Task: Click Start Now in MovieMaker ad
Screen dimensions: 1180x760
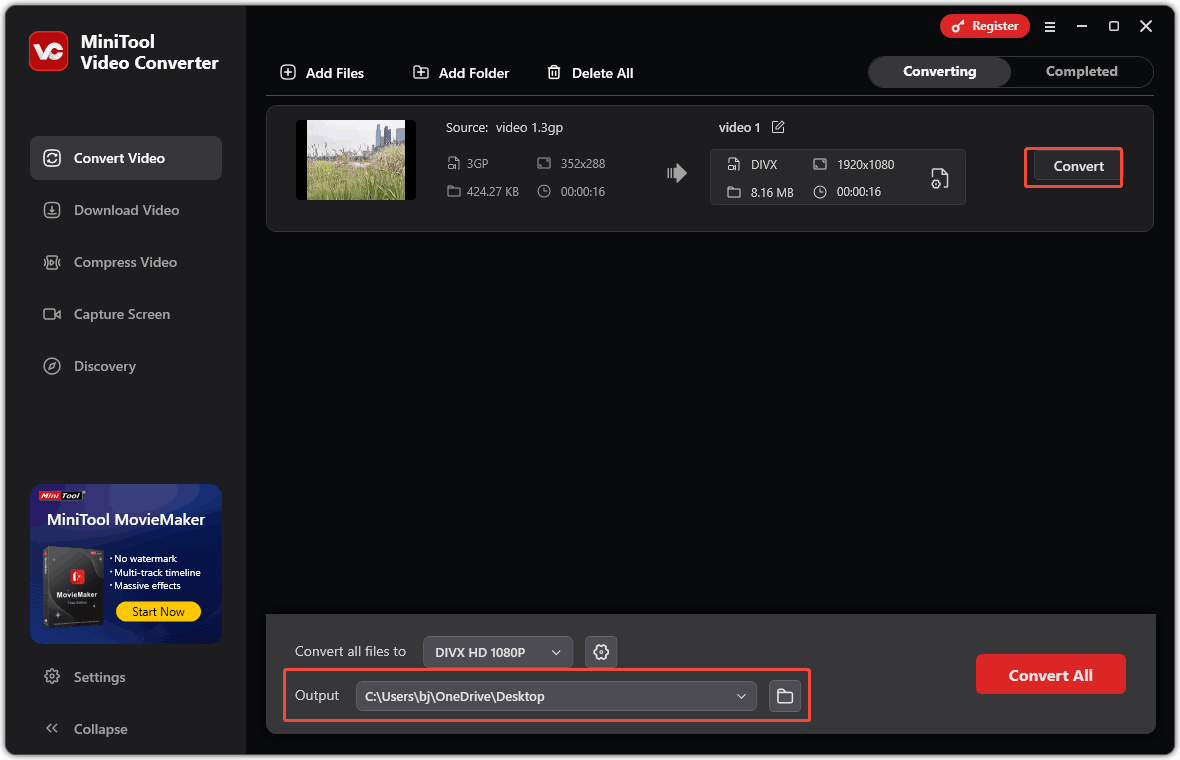Action: 158,612
